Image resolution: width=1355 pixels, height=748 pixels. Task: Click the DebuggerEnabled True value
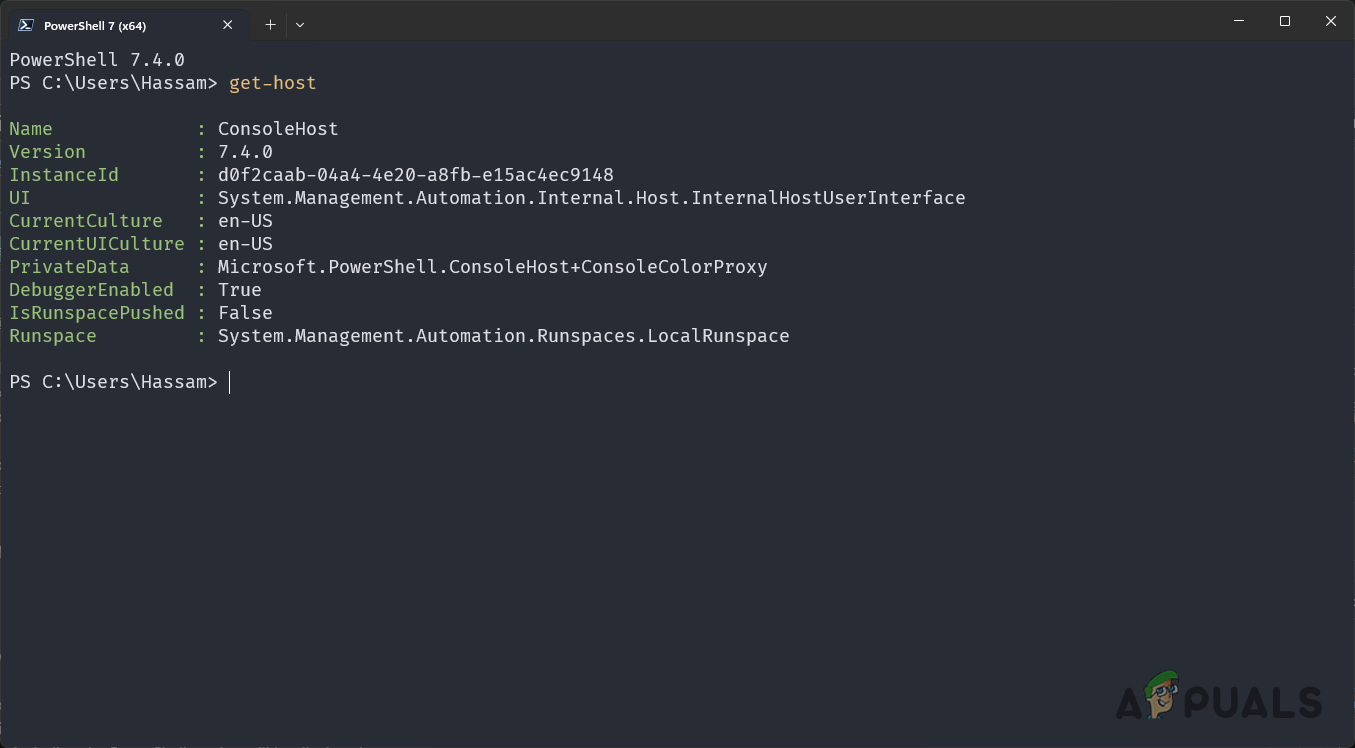click(x=239, y=289)
